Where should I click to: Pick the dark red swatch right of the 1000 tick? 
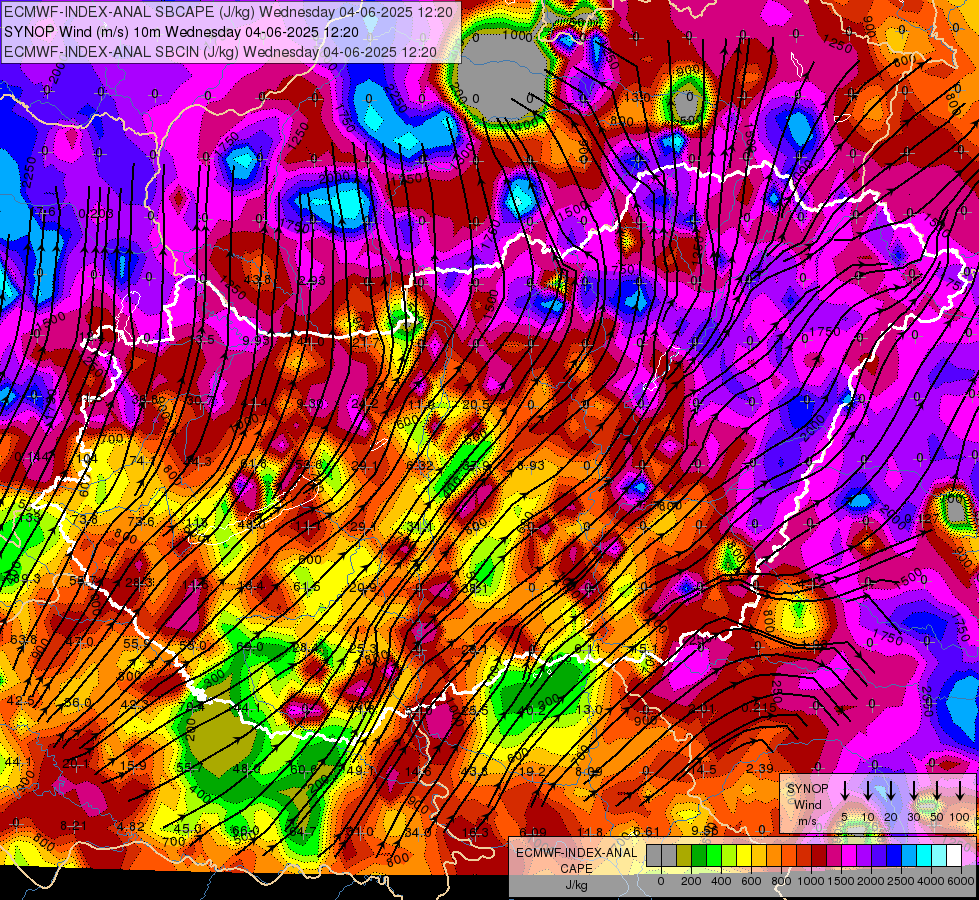[x=819, y=855]
